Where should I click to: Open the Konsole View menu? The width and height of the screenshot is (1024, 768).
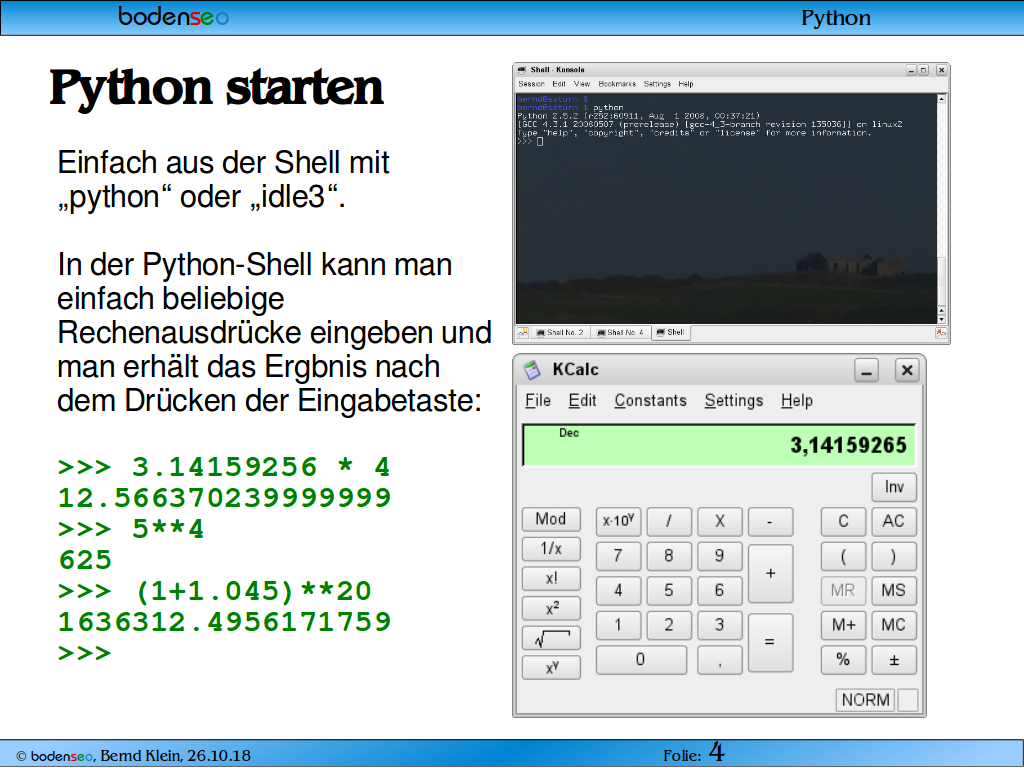coord(582,84)
